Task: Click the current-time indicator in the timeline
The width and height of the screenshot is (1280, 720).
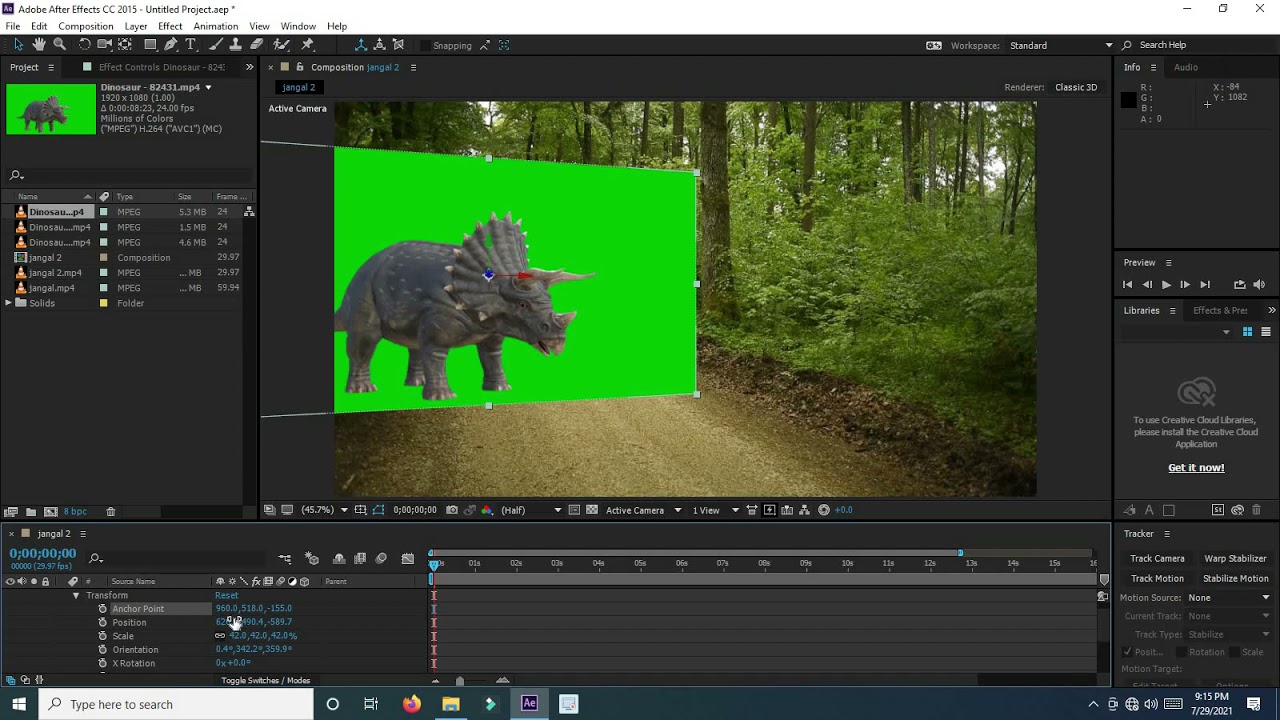Action: coord(434,565)
